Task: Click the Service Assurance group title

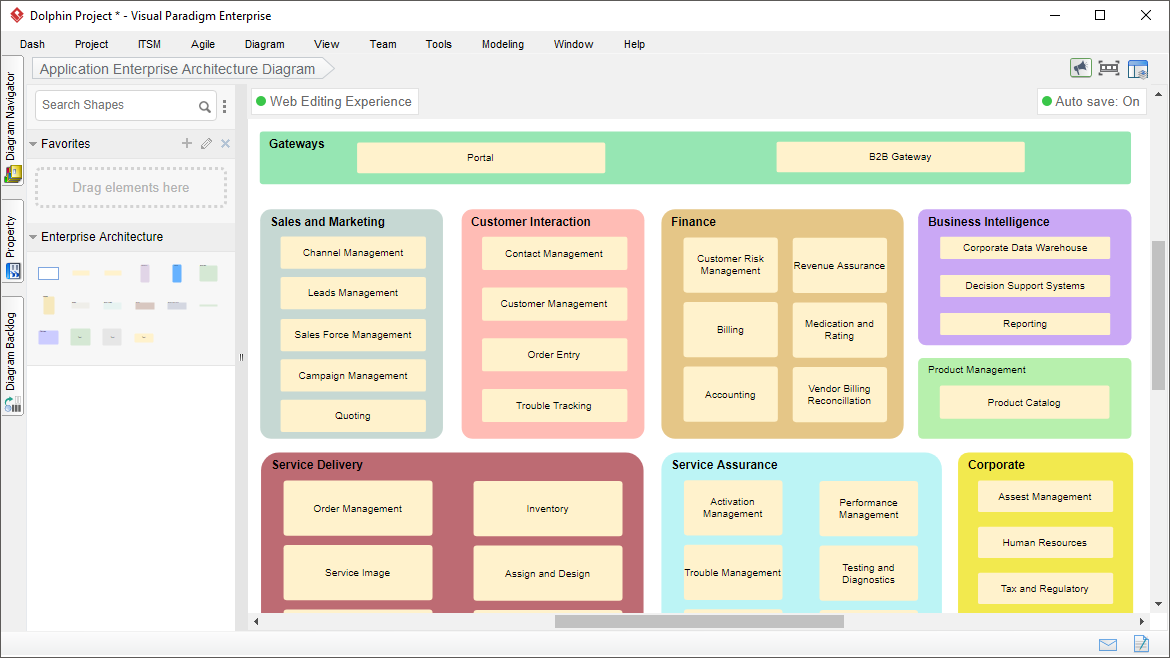Action: coord(725,465)
